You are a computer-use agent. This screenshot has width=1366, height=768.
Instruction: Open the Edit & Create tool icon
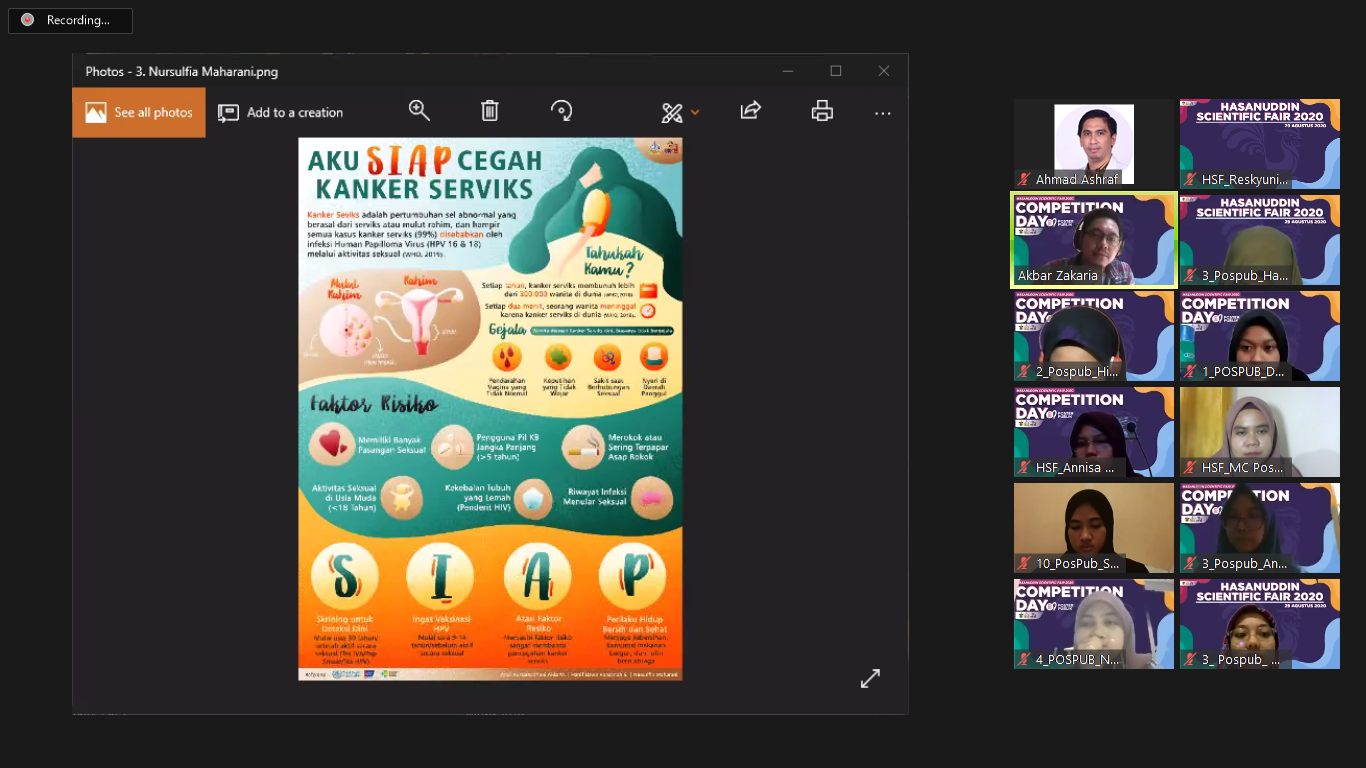coord(672,113)
